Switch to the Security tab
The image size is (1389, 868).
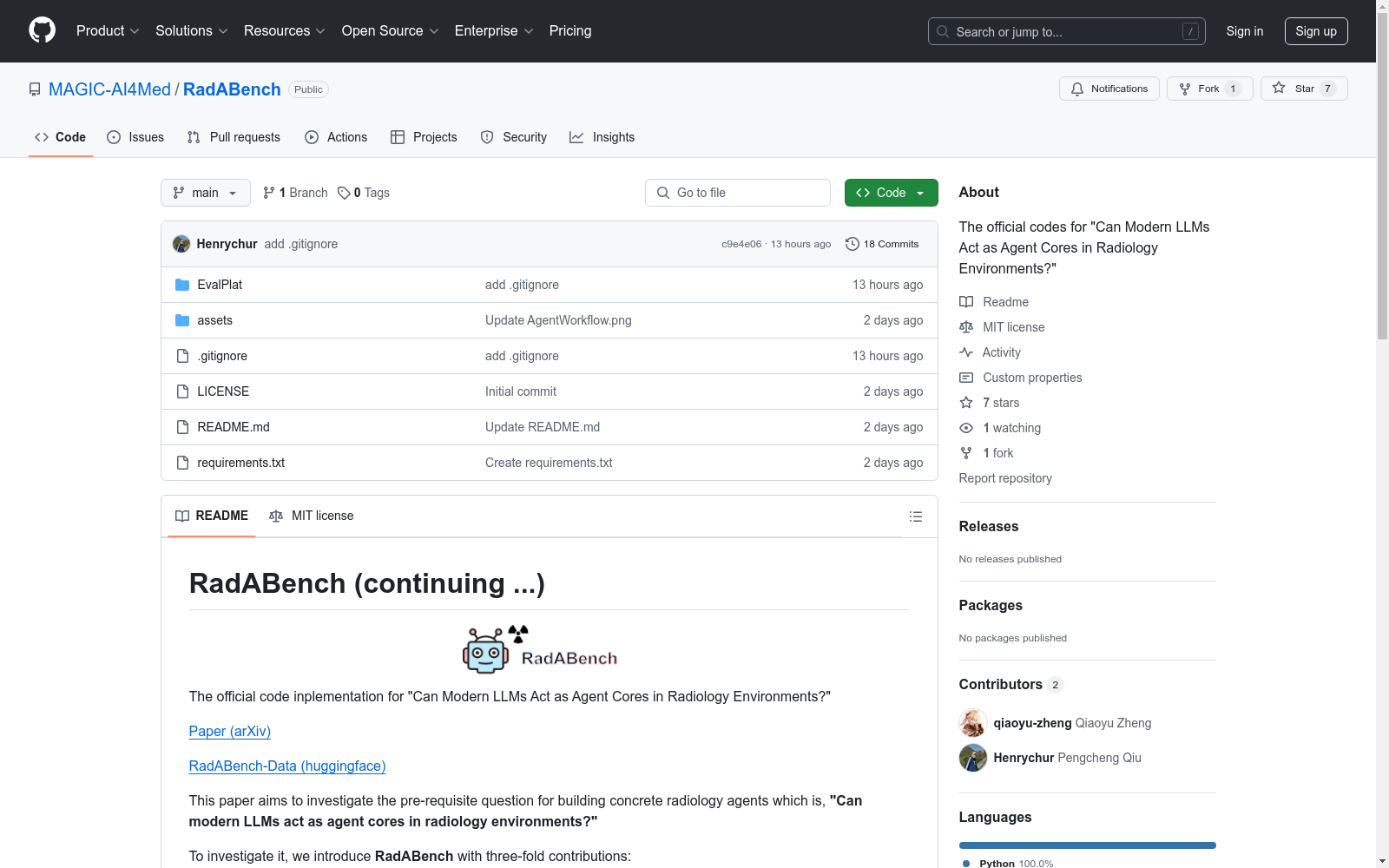514,137
